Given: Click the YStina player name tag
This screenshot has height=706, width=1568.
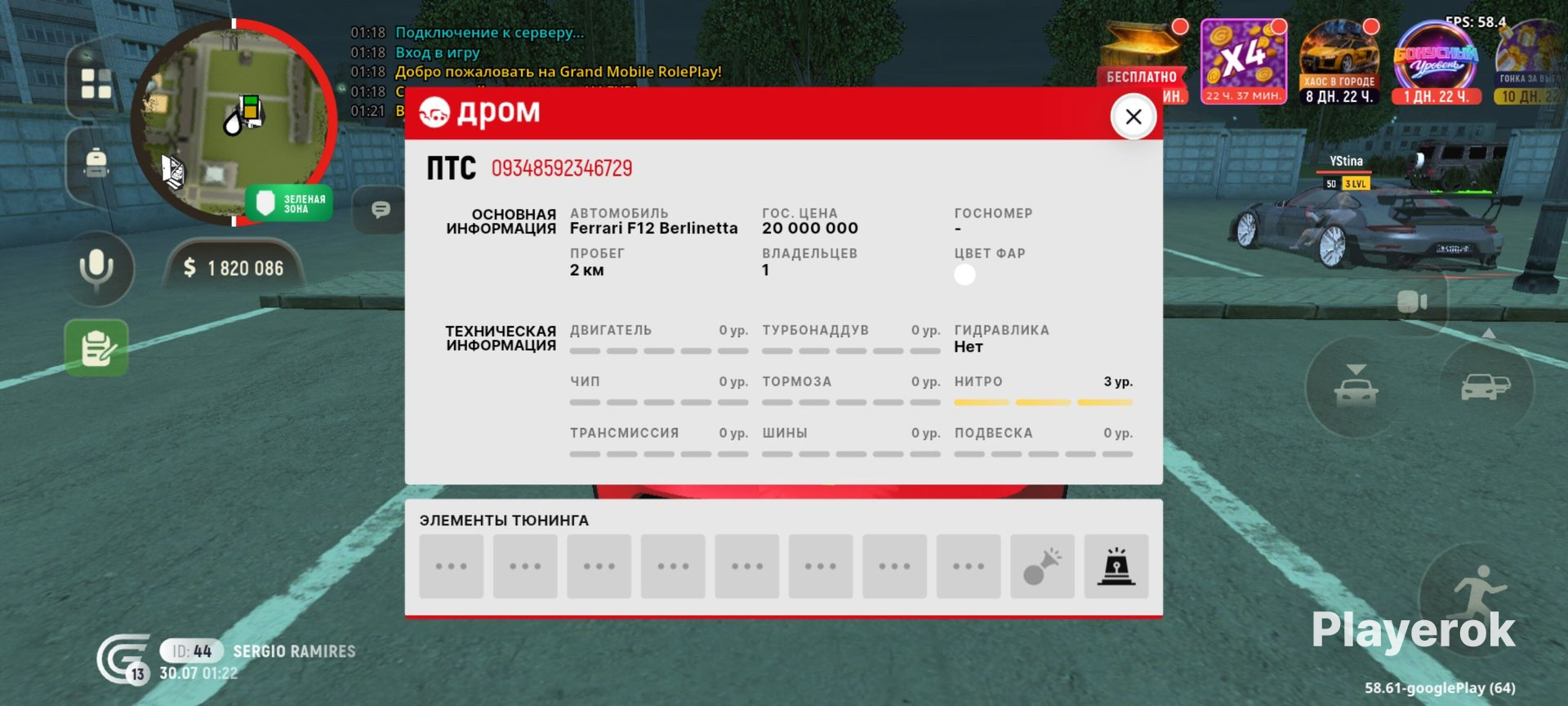Looking at the screenshot, I should [1346, 161].
